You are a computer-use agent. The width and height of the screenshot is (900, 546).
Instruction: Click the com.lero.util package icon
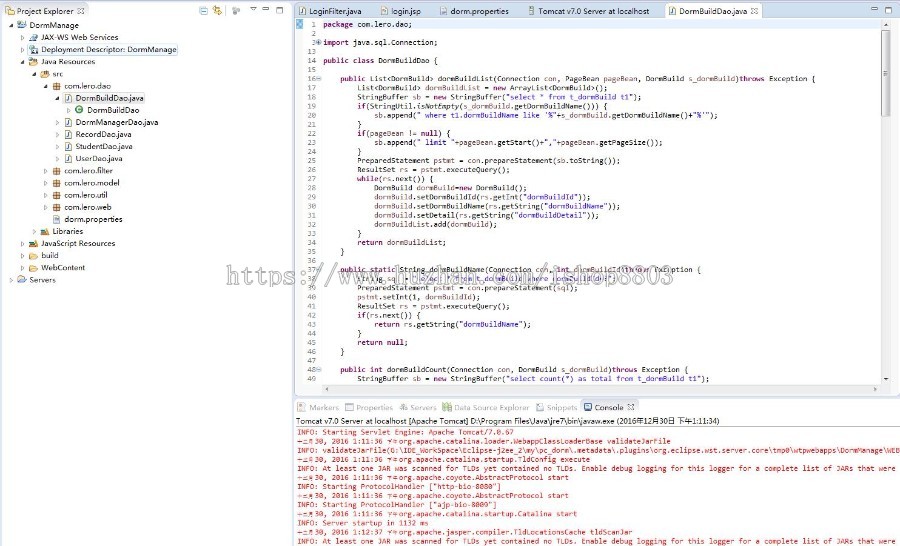56,195
